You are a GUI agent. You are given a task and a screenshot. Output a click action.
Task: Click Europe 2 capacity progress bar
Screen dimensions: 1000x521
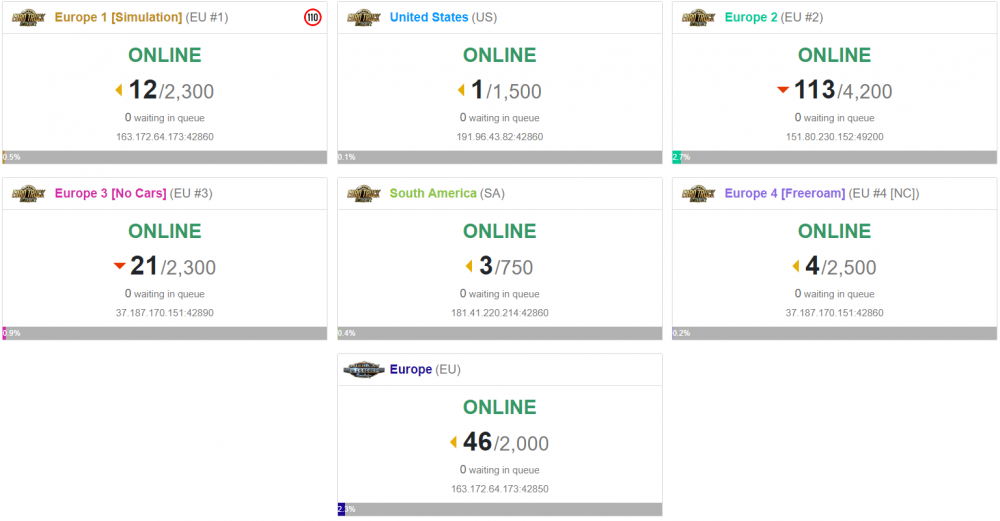(834, 157)
